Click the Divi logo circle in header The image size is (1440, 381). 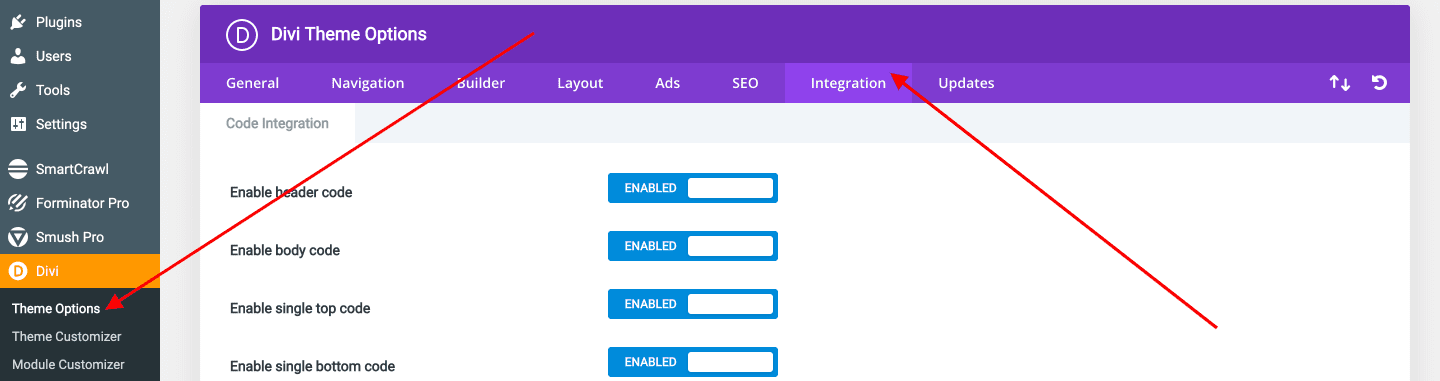pos(243,34)
